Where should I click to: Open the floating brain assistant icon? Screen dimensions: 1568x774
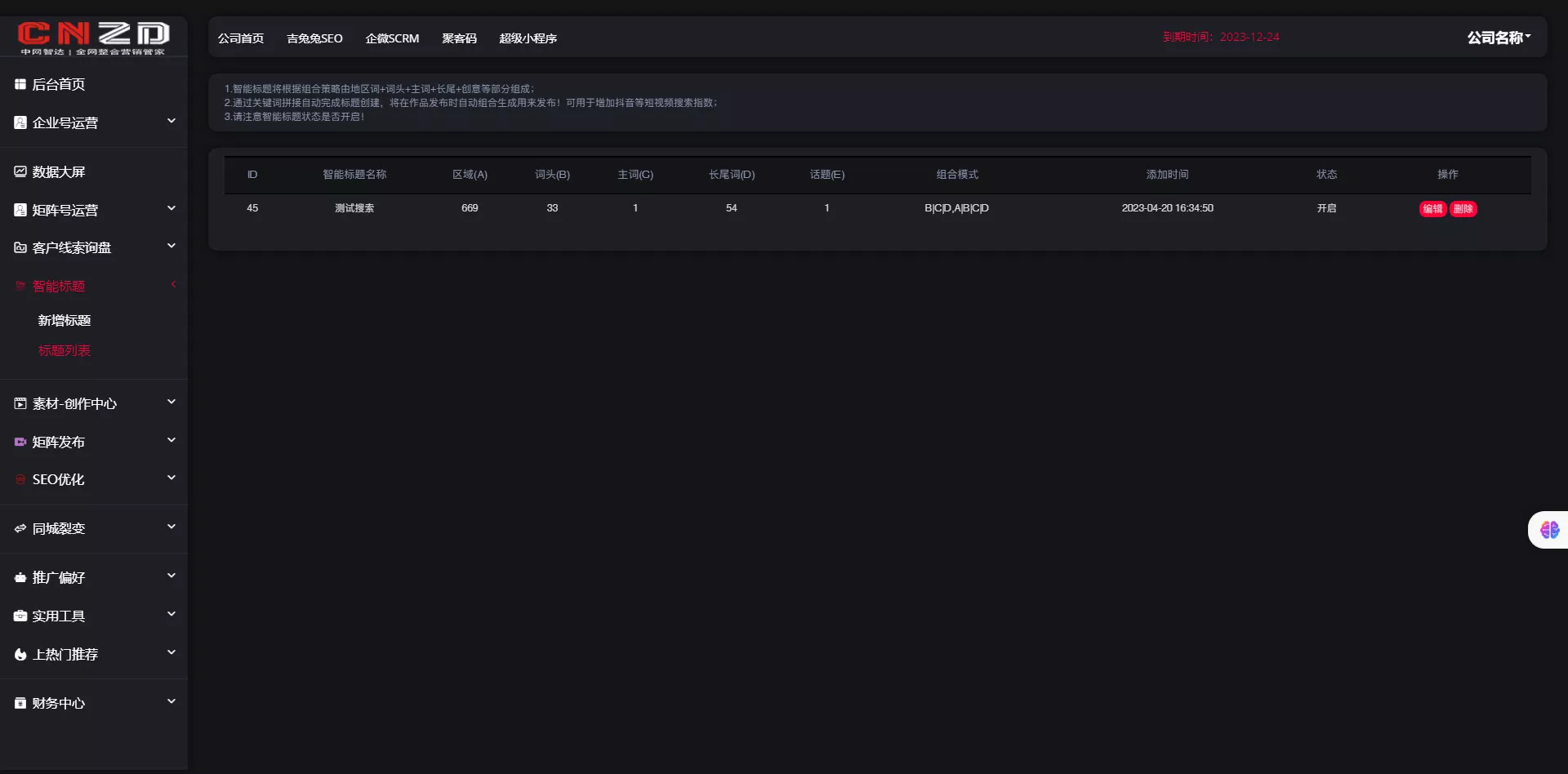1549,530
